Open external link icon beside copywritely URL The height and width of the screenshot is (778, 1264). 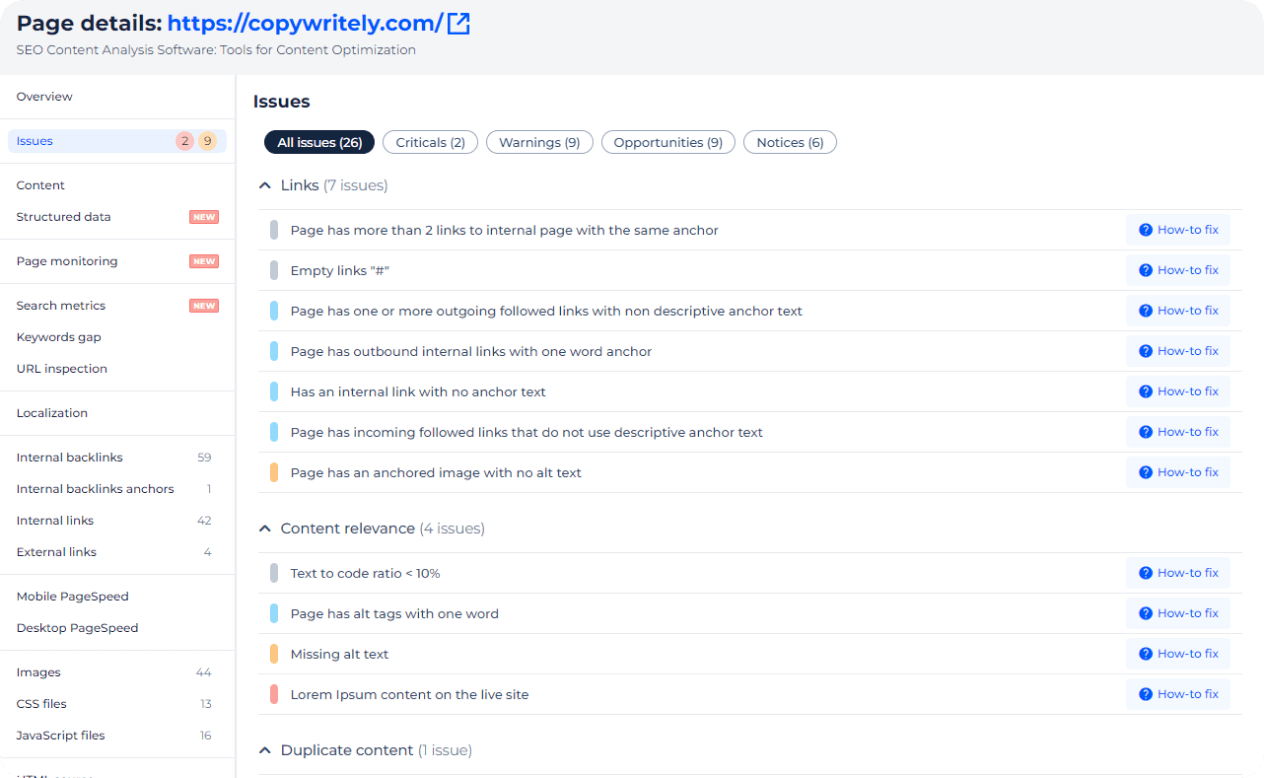pyautogui.click(x=458, y=24)
